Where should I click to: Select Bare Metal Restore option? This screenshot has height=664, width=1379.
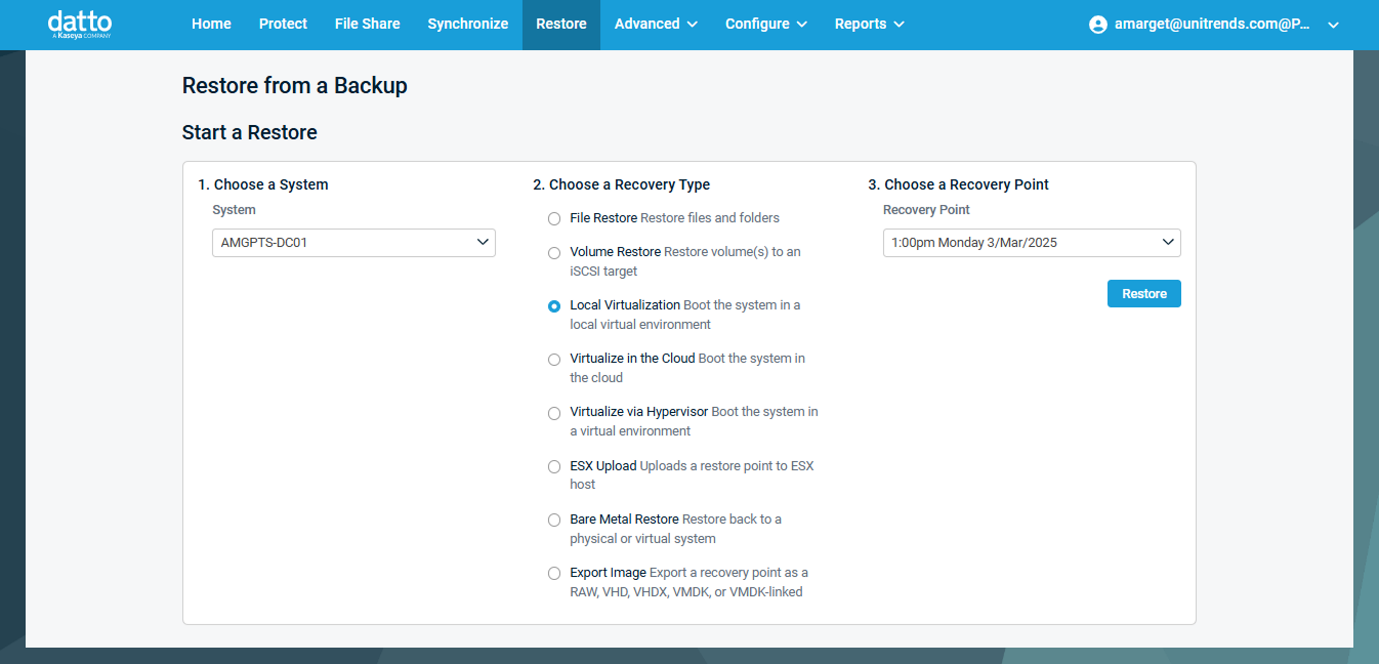coord(554,520)
